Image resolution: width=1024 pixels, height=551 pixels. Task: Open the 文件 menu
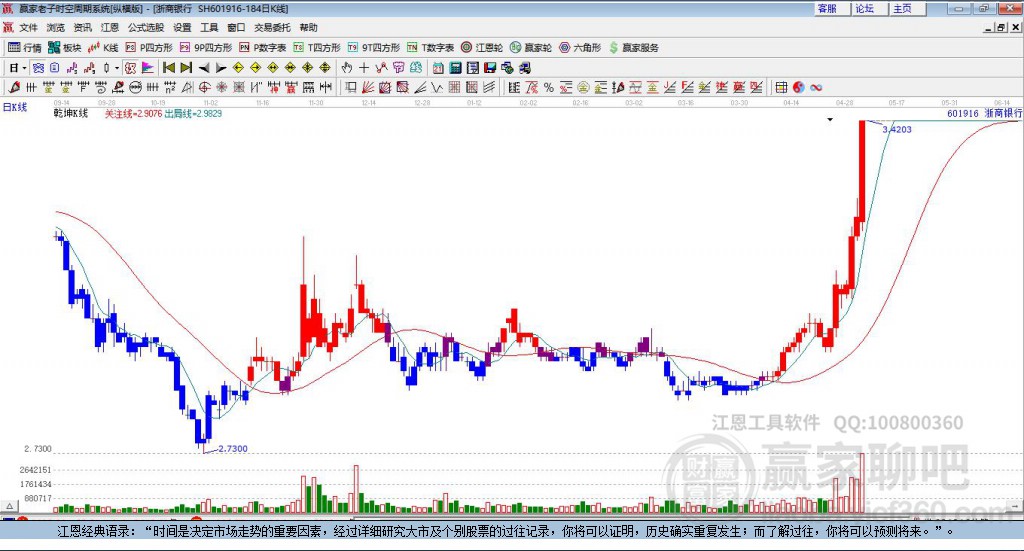pyautogui.click(x=28, y=27)
